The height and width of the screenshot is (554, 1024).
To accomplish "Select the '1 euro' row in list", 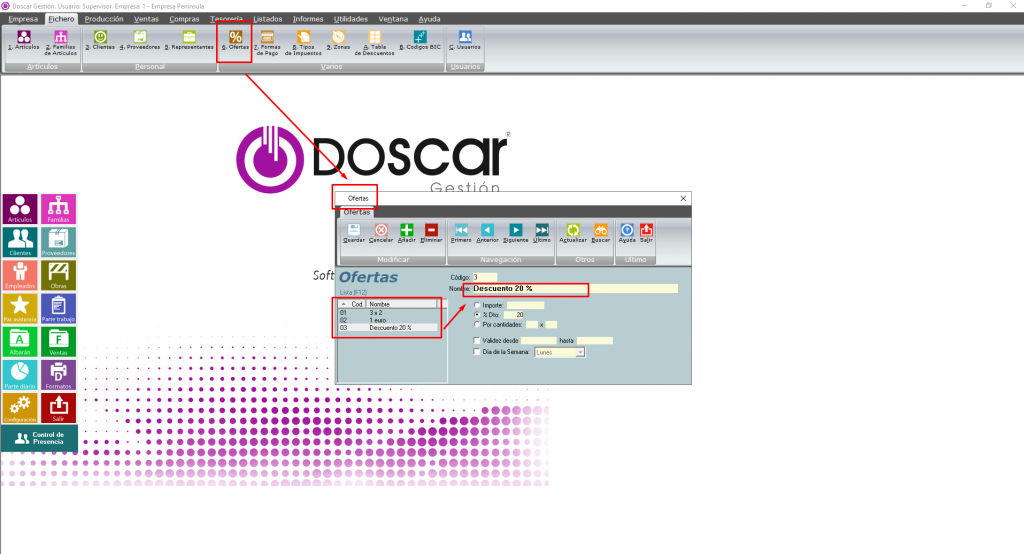I will (389, 320).
